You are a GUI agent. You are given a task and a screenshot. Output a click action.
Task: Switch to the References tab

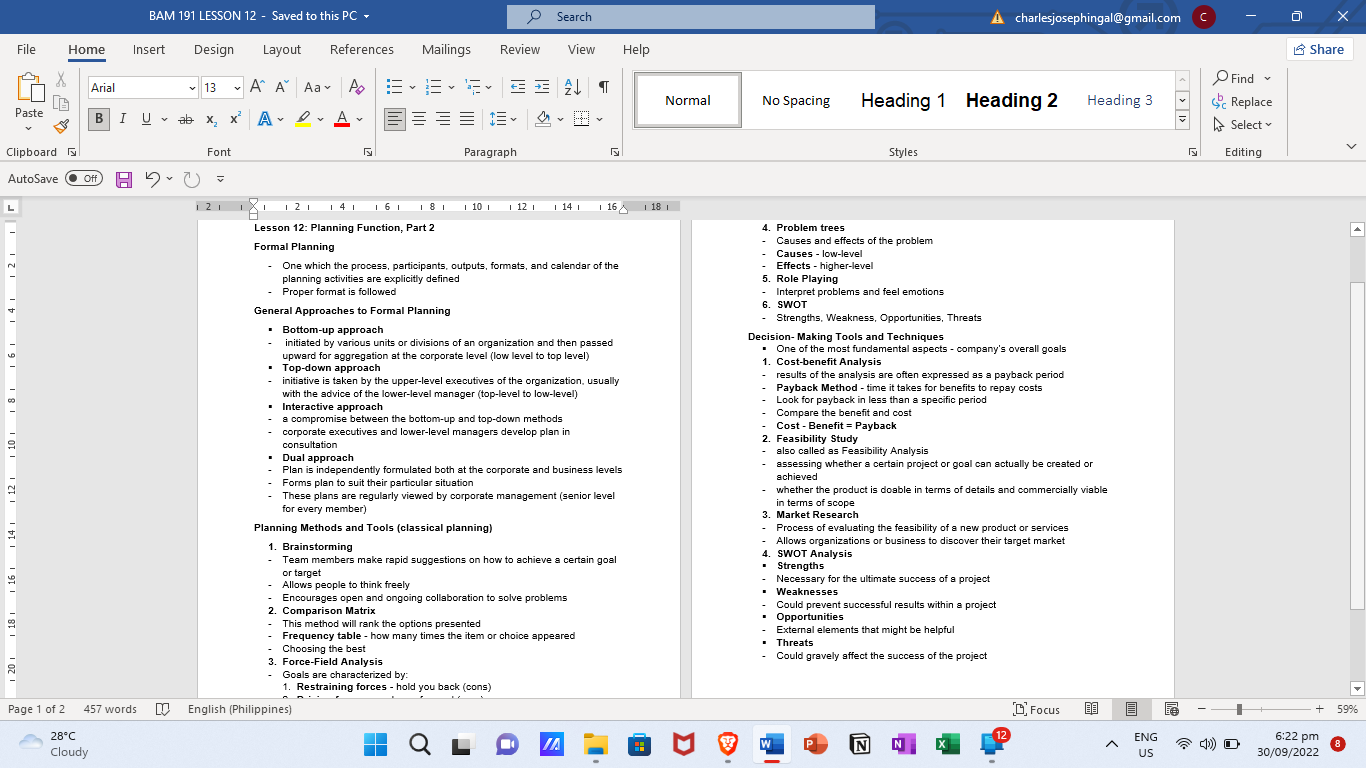pos(362,49)
